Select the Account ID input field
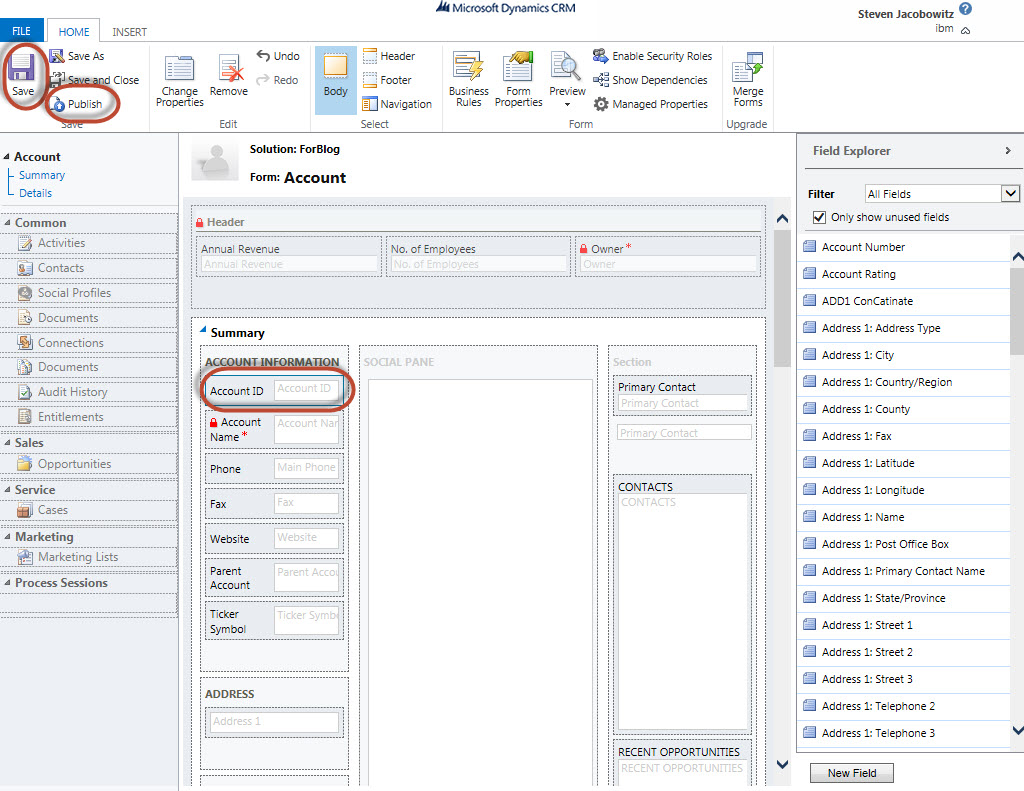The height and width of the screenshot is (791, 1024). [306, 390]
